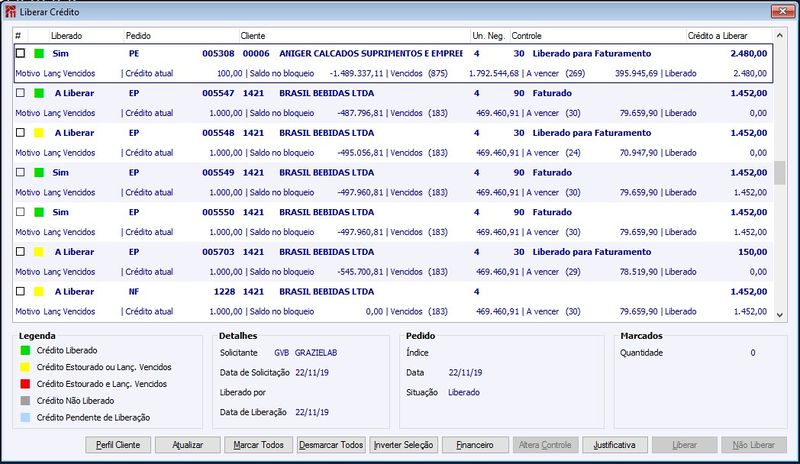
Task: Click green status square of order 005308
Action: pyautogui.click(x=39, y=53)
